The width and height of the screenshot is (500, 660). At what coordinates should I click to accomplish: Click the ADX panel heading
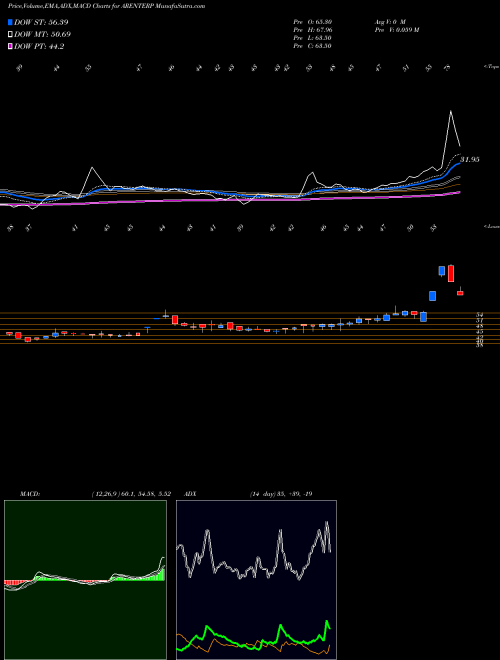click(191, 494)
